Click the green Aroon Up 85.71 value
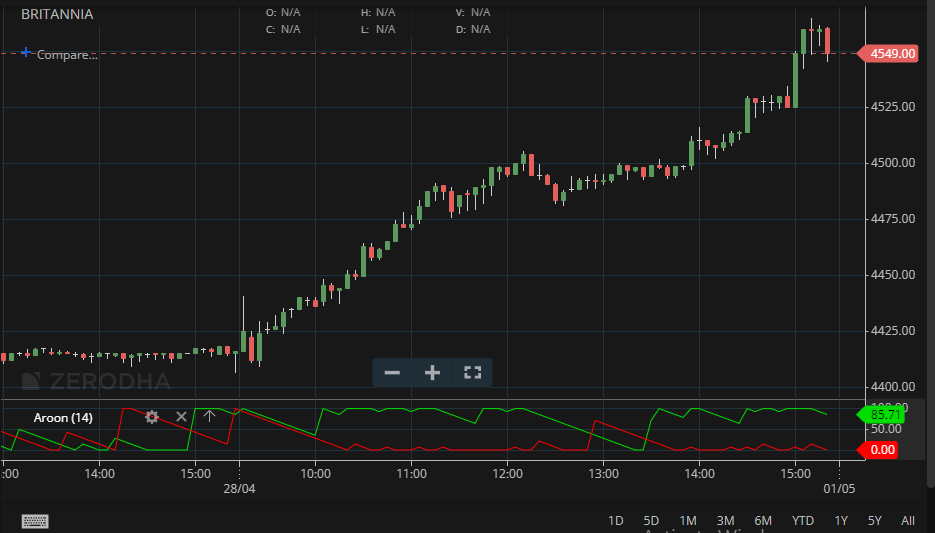 click(881, 414)
